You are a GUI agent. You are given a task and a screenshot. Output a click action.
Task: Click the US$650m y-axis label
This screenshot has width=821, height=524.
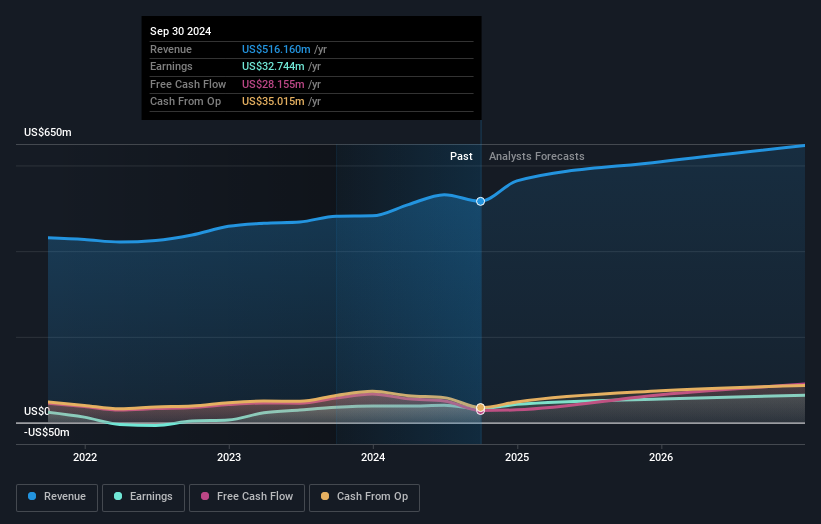[x=48, y=132]
